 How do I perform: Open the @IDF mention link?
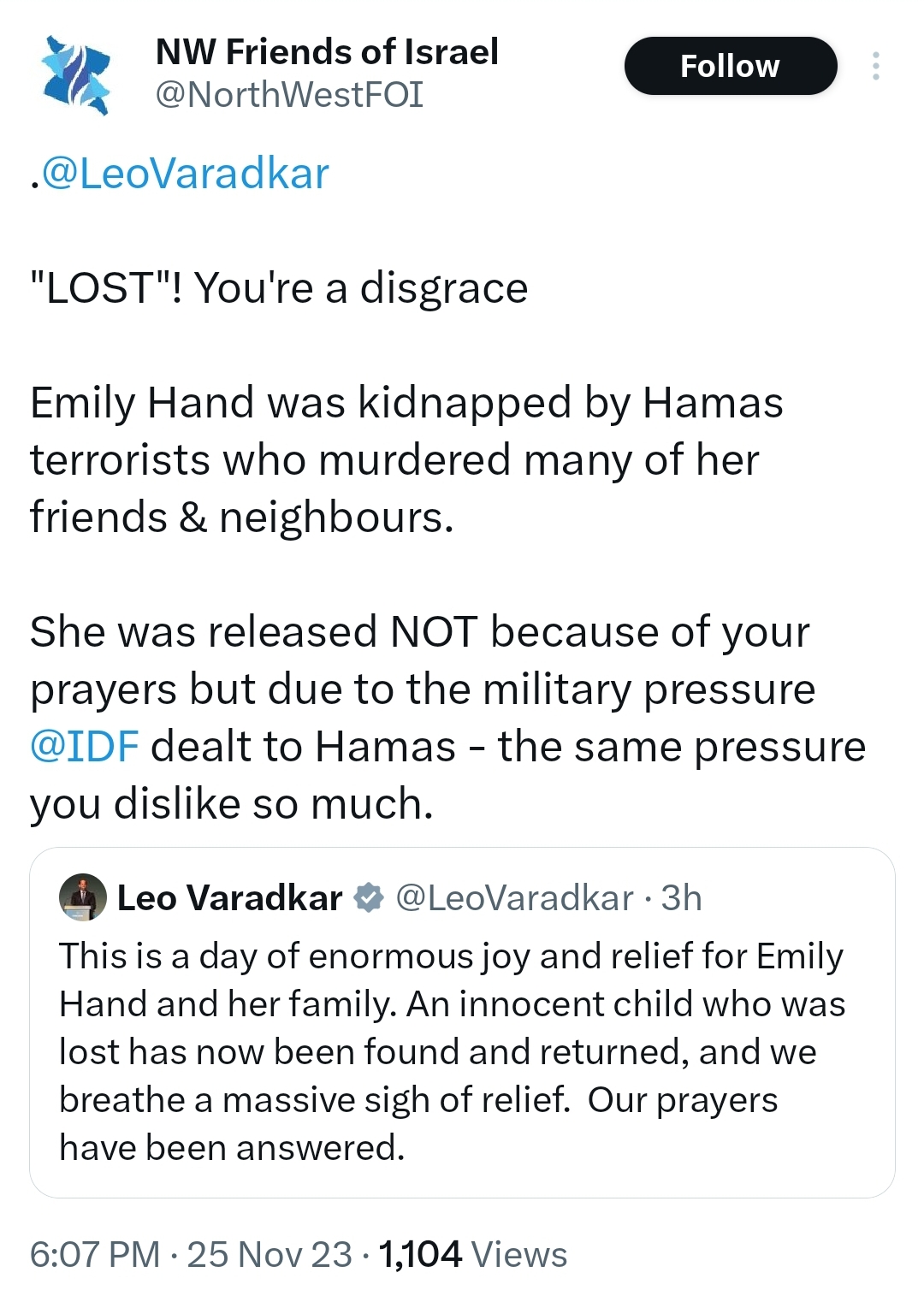[85, 746]
